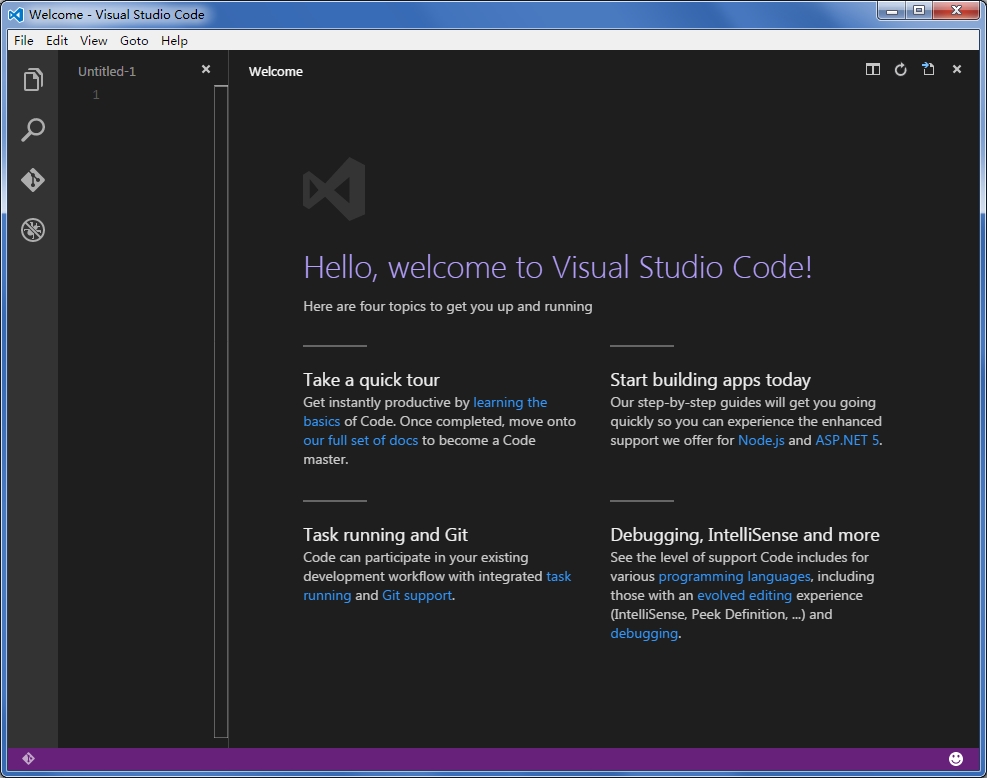Refresh the Welcome page via the reload icon
The image size is (987, 778).
pyautogui.click(x=900, y=69)
